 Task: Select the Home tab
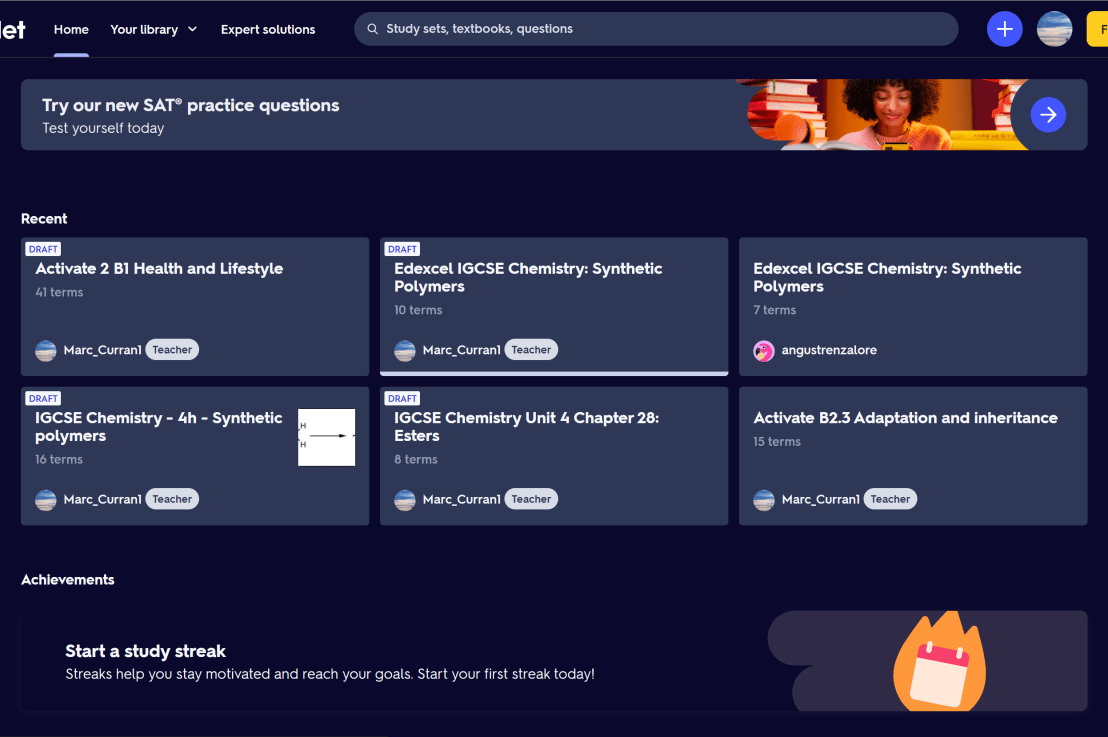(70, 29)
